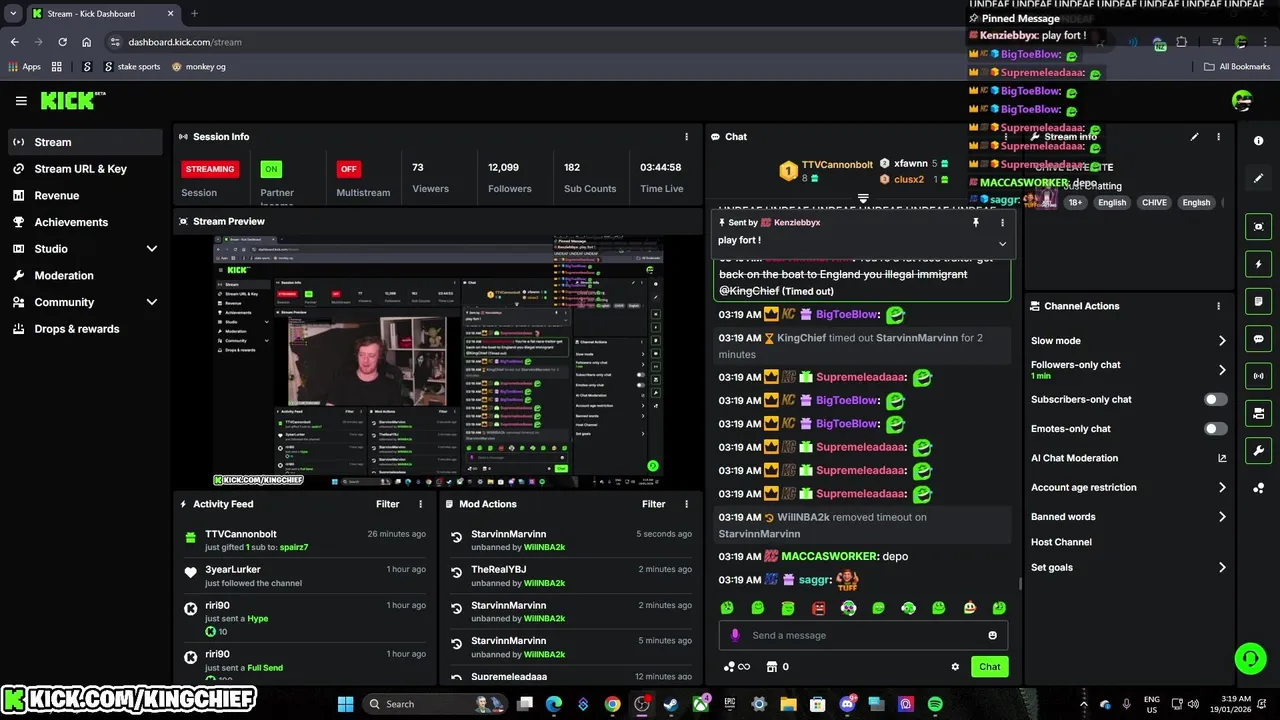
Task: Open the Mod Actions Filter
Action: click(x=653, y=504)
